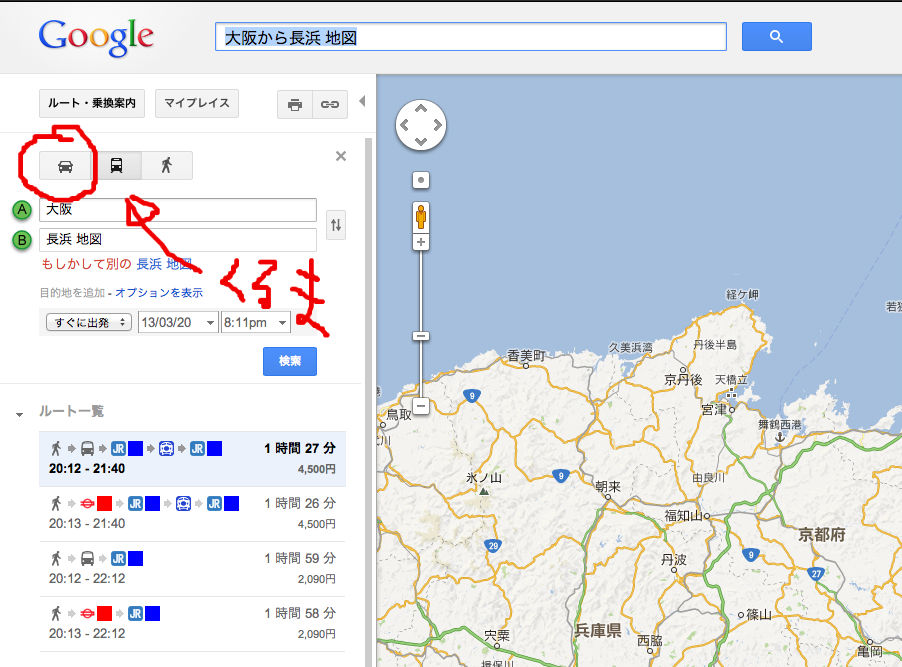Select the 20:13 - 22:12 route
The height and width of the screenshot is (667, 902).
[x=192, y=624]
